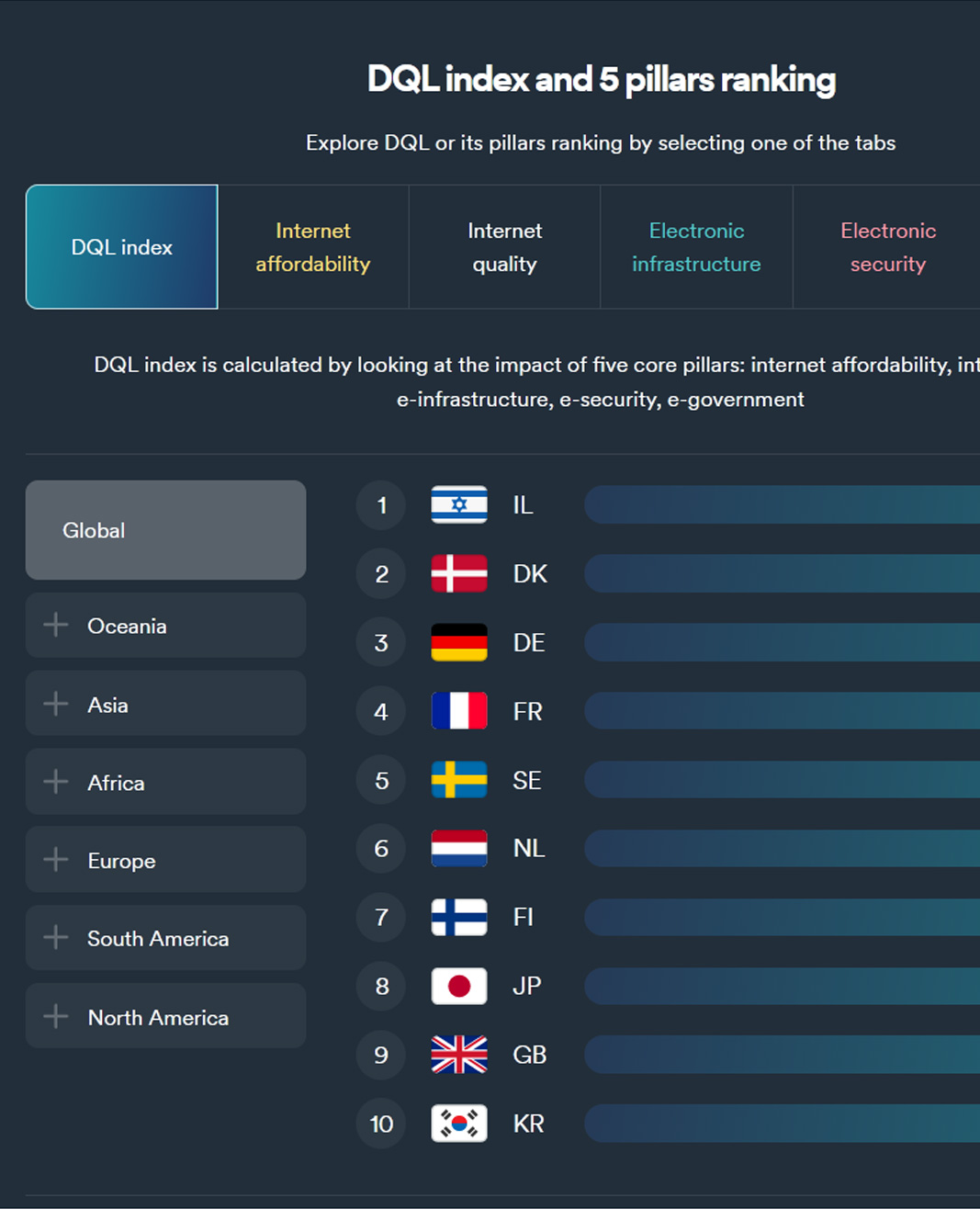
Task: Click the Sweden flag icon
Action: 459,780
